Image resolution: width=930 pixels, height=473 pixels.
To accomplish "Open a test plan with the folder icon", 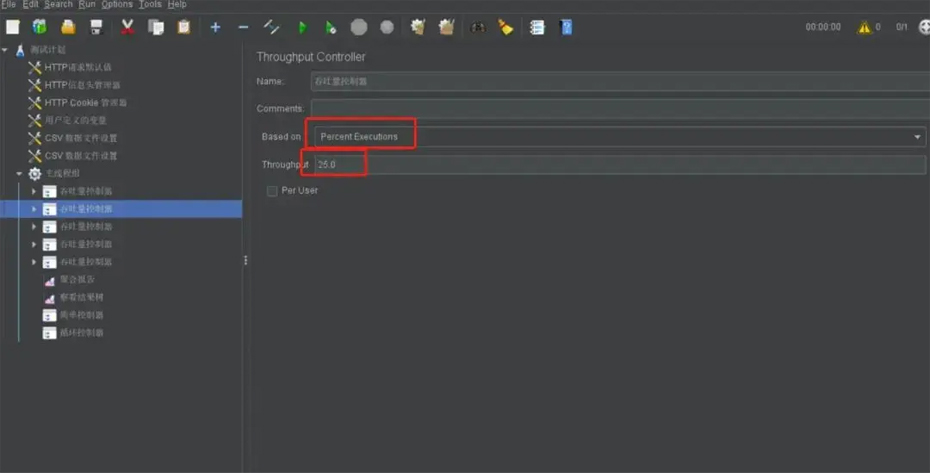I will [68, 27].
